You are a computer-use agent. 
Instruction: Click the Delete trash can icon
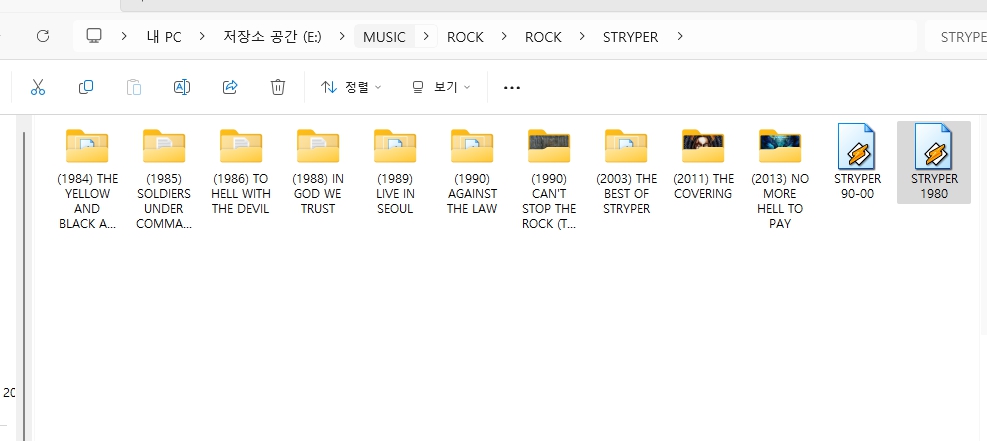(x=278, y=87)
